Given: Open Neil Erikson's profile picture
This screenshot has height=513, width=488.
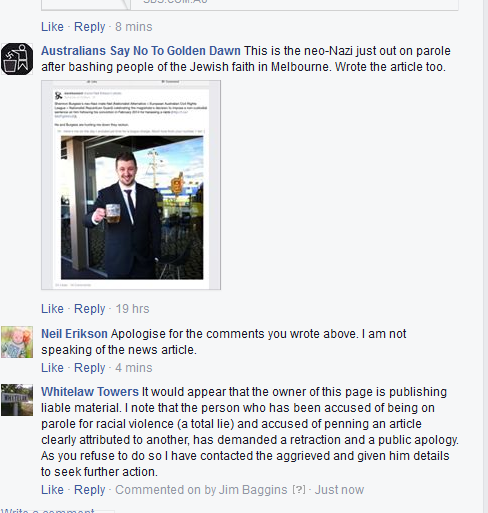Looking at the screenshot, I should [x=17, y=342].
